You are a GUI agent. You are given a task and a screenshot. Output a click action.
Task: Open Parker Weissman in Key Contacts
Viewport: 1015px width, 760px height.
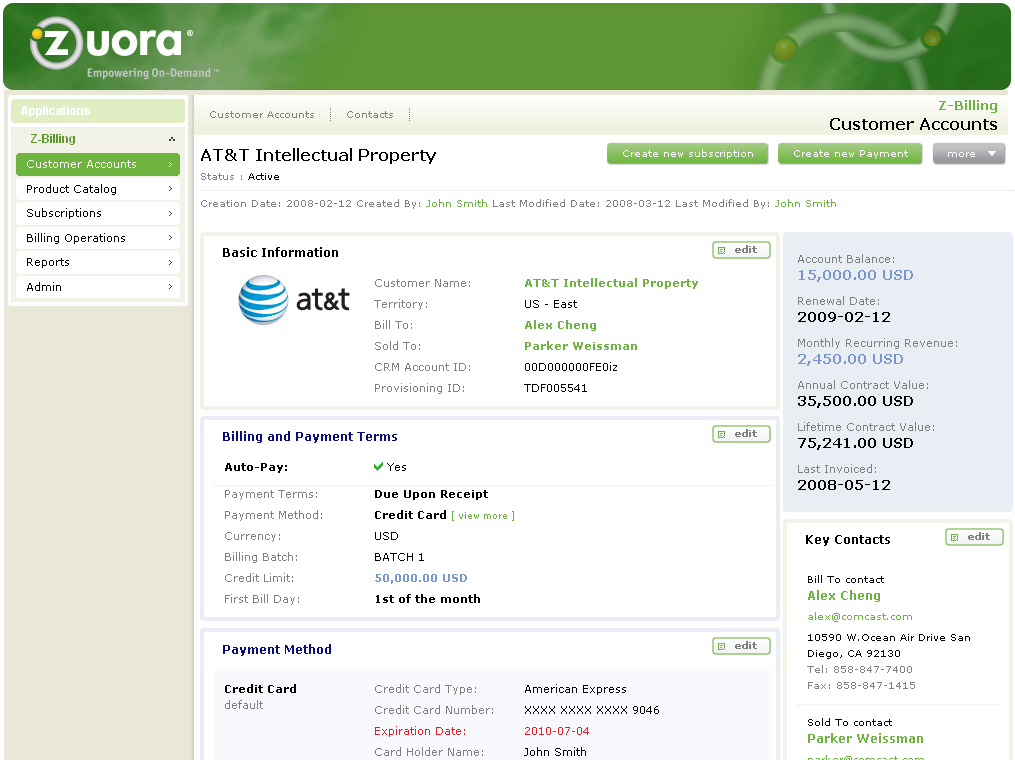865,739
